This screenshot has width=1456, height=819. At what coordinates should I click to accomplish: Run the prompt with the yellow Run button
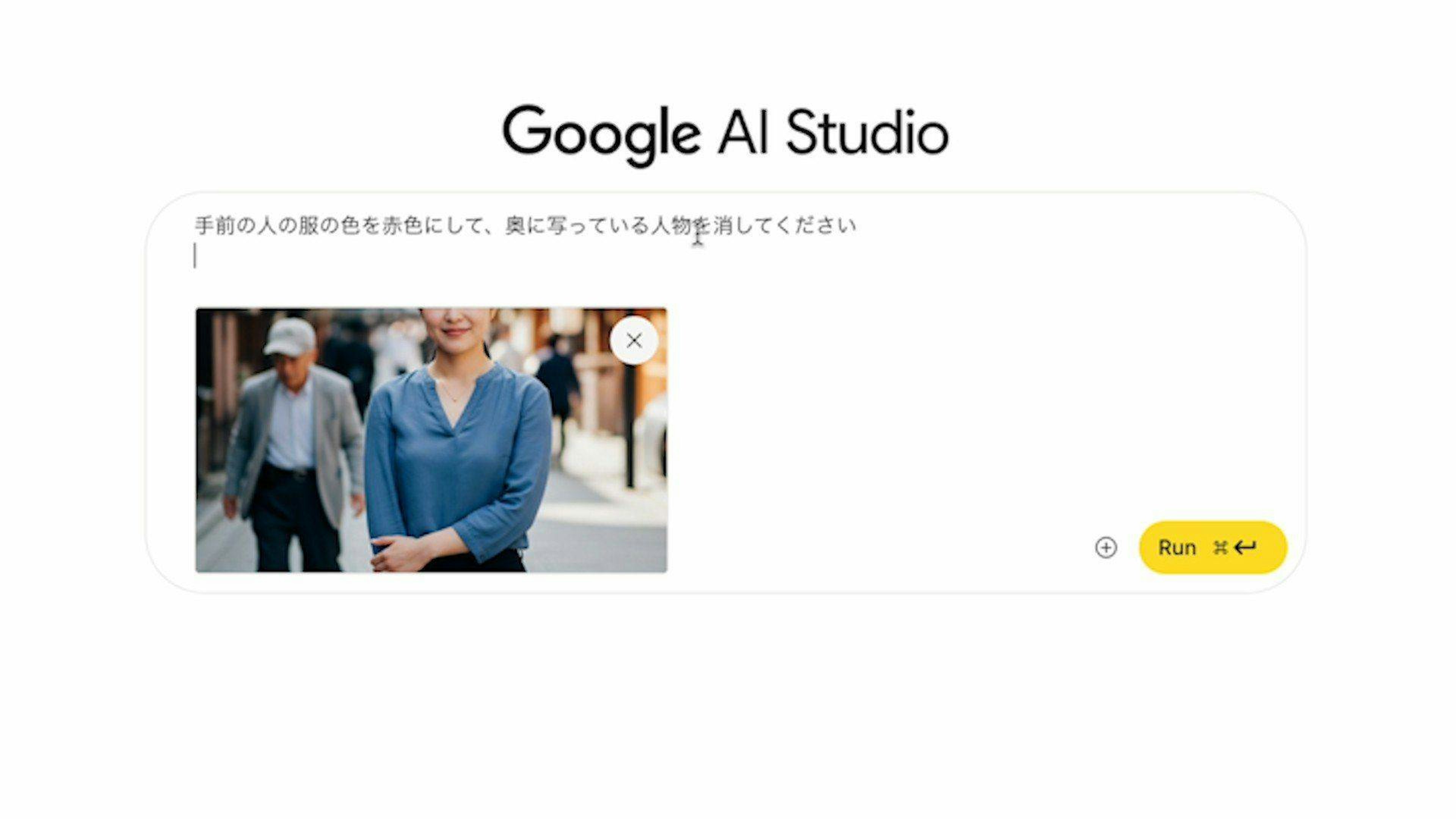(1213, 547)
